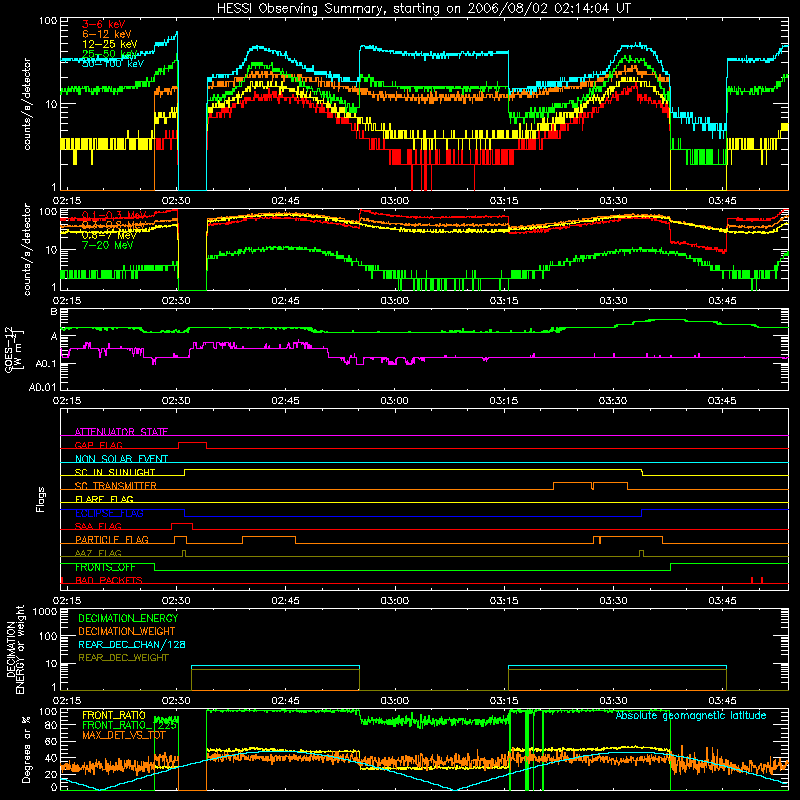Screen dimensions: 800x800
Task: Click the counts/s/detector title of MeV plot
Action: click(27, 250)
